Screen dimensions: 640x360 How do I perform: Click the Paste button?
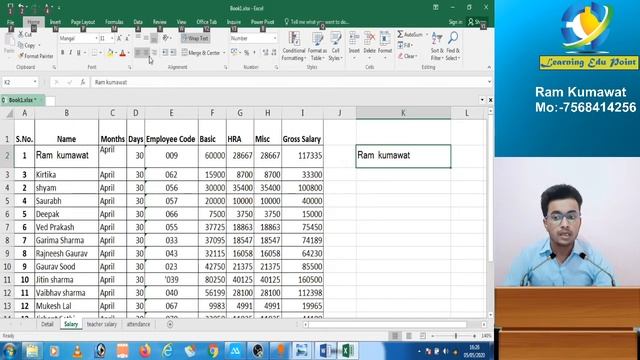pyautogui.click(x=9, y=44)
